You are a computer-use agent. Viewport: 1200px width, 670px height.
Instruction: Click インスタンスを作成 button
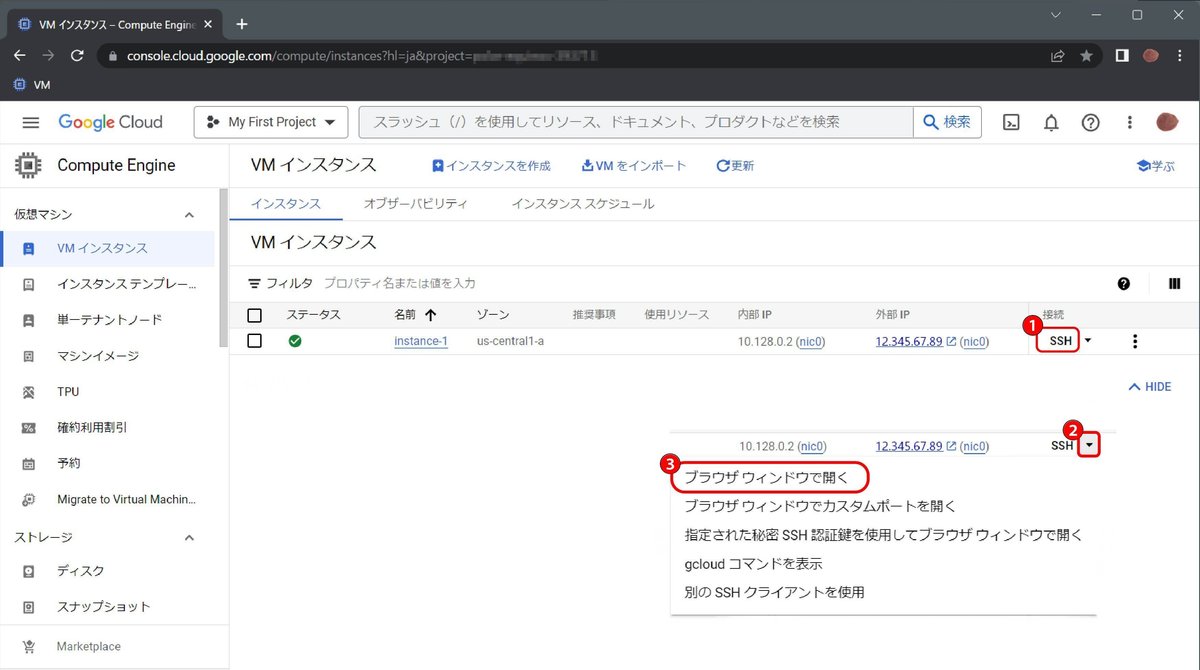(x=491, y=165)
